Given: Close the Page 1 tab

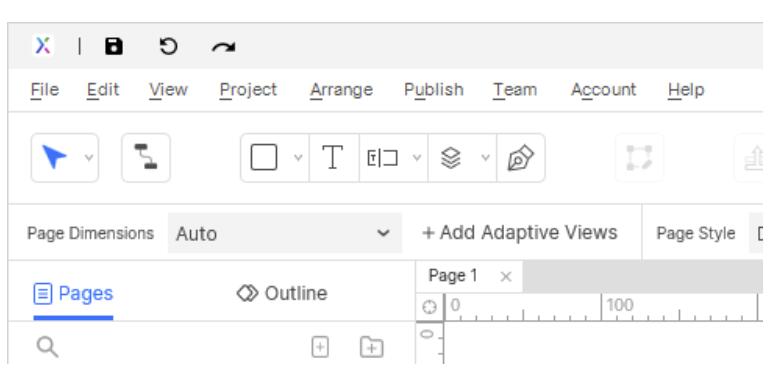Looking at the screenshot, I should tap(505, 277).
